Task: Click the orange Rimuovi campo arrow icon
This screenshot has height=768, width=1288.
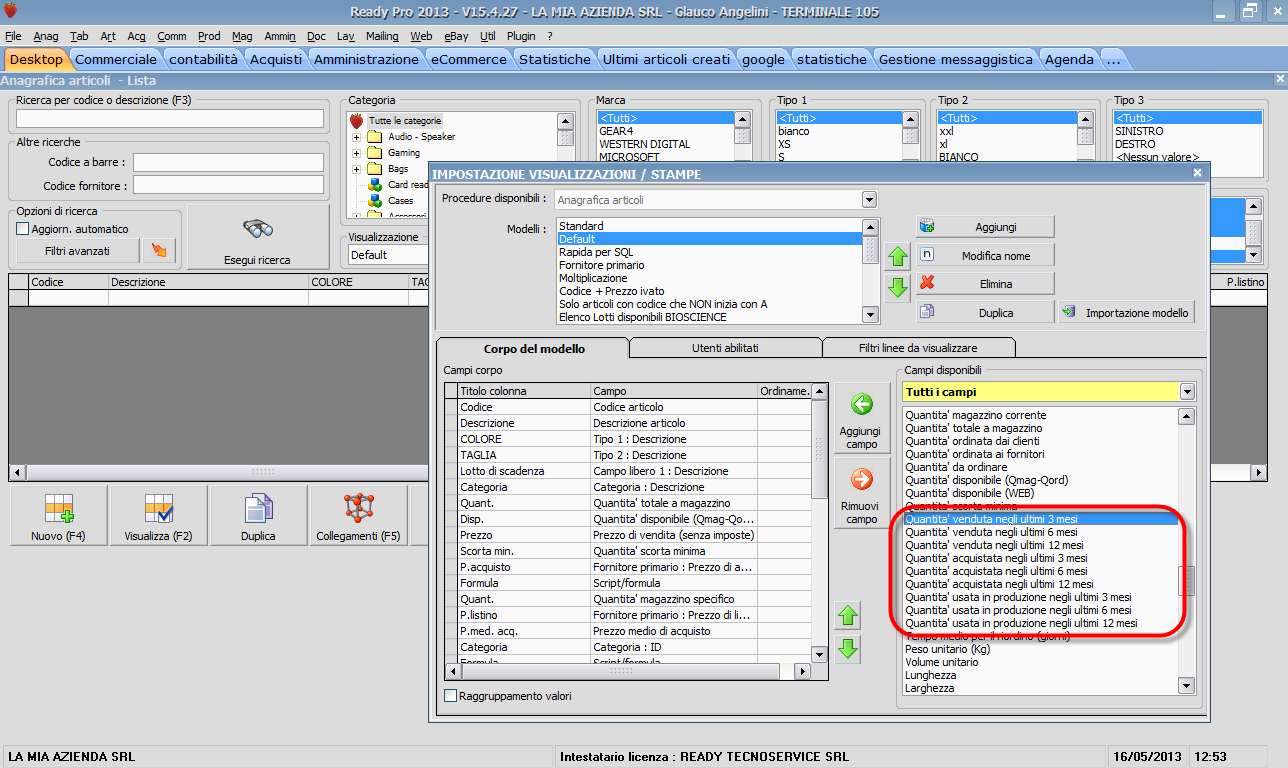Action: click(x=861, y=480)
